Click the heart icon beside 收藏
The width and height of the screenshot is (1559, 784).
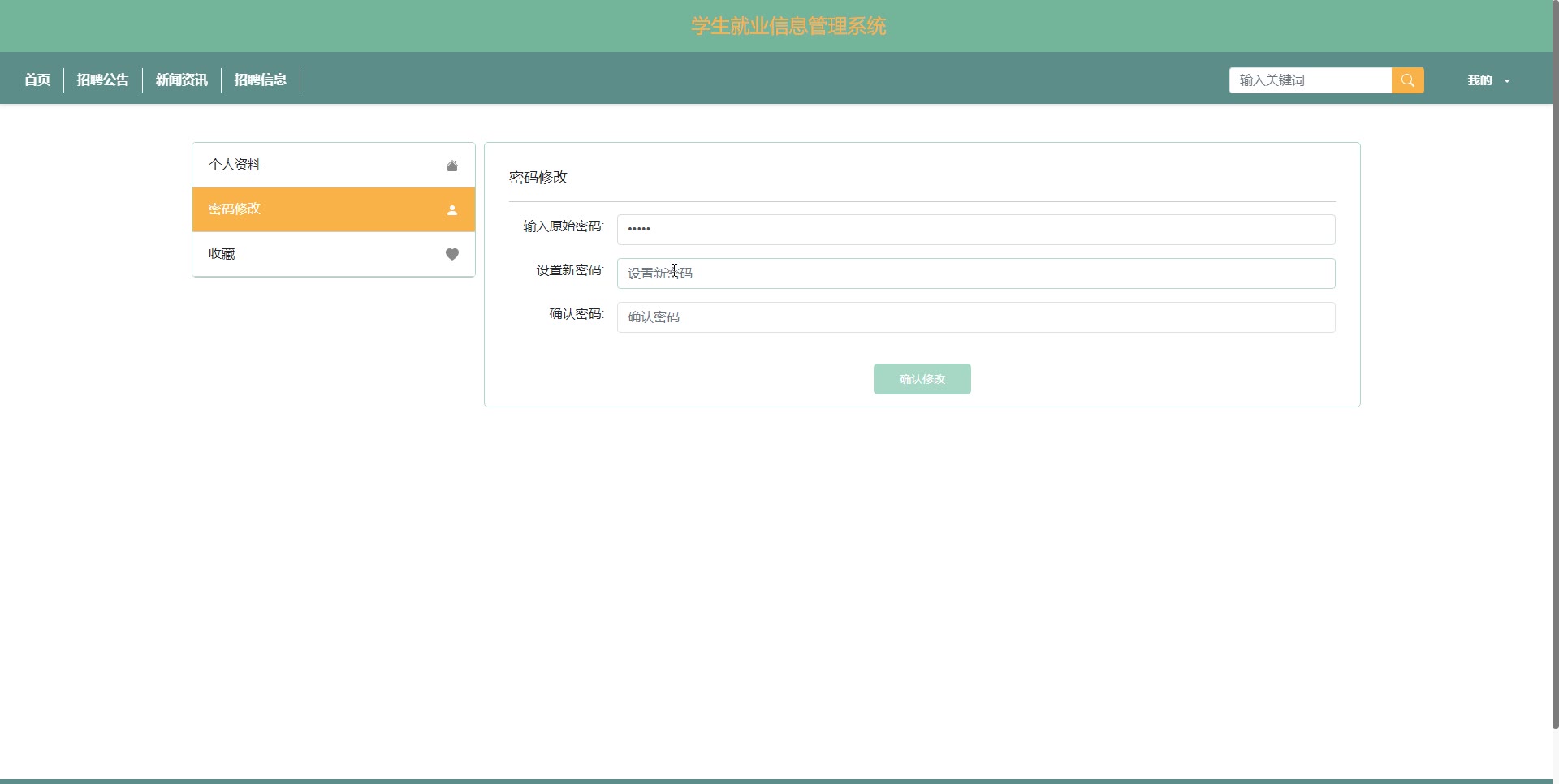(x=452, y=254)
